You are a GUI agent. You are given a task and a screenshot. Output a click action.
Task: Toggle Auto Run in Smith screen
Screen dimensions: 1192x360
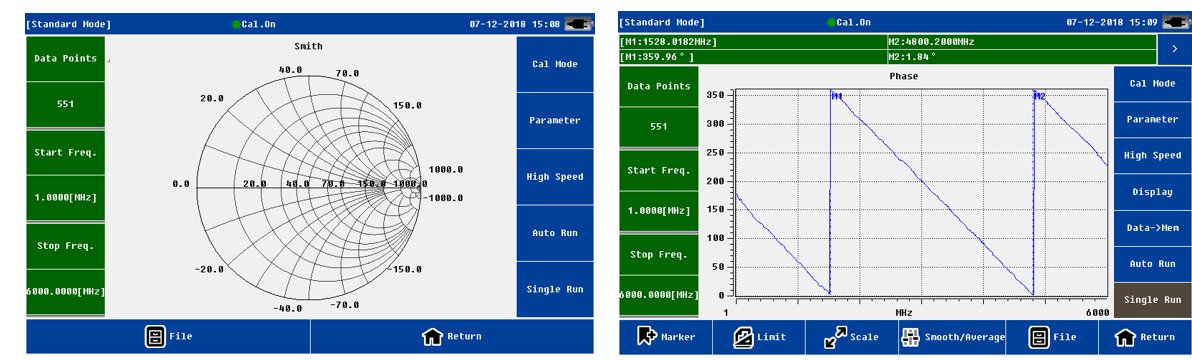[x=555, y=232]
